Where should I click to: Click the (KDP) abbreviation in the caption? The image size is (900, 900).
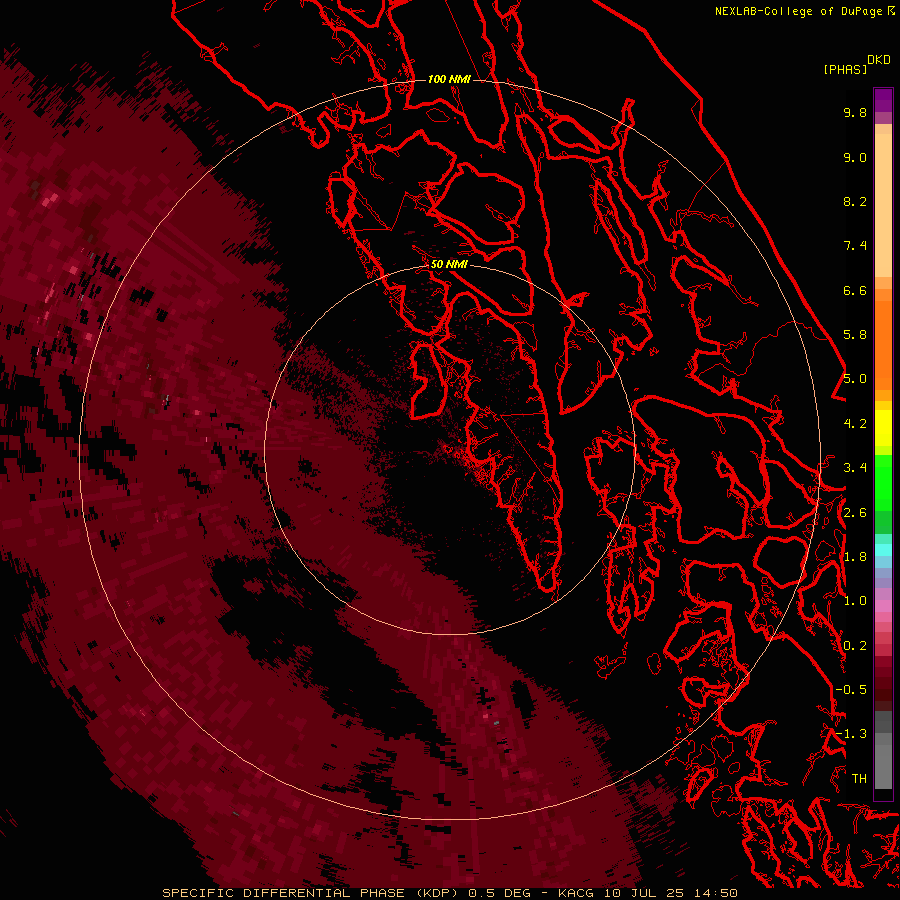pos(437,893)
